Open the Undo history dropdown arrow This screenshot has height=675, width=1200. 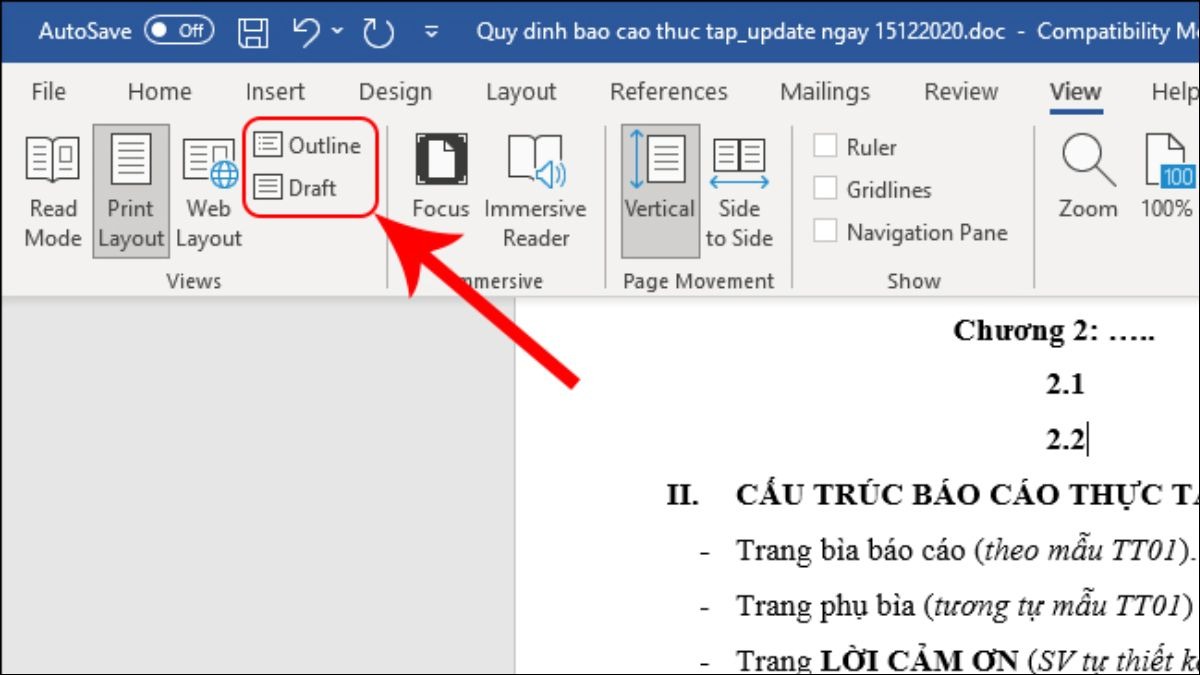click(x=338, y=31)
